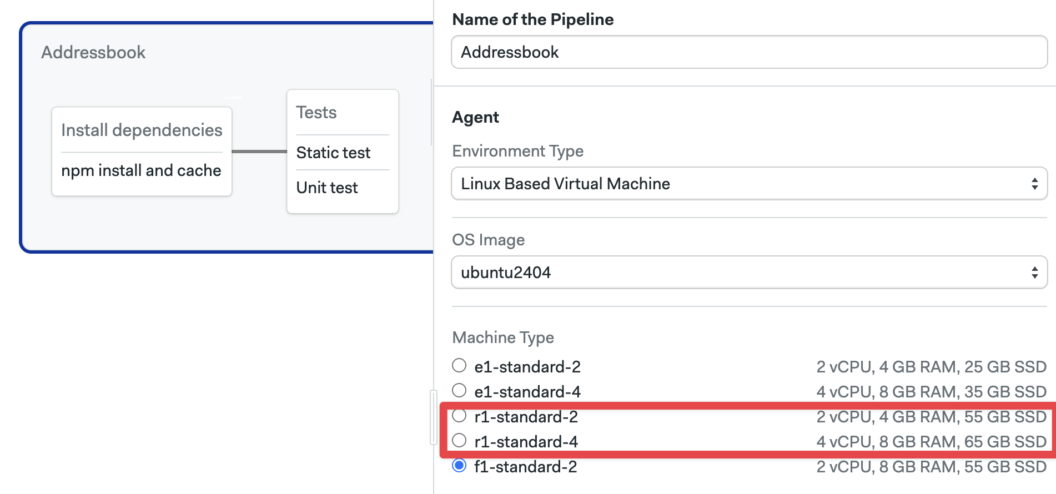This screenshot has width=1056, height=494.
Task: Click the selected f1-standard-2 radio button
Action: click(459, 466)
